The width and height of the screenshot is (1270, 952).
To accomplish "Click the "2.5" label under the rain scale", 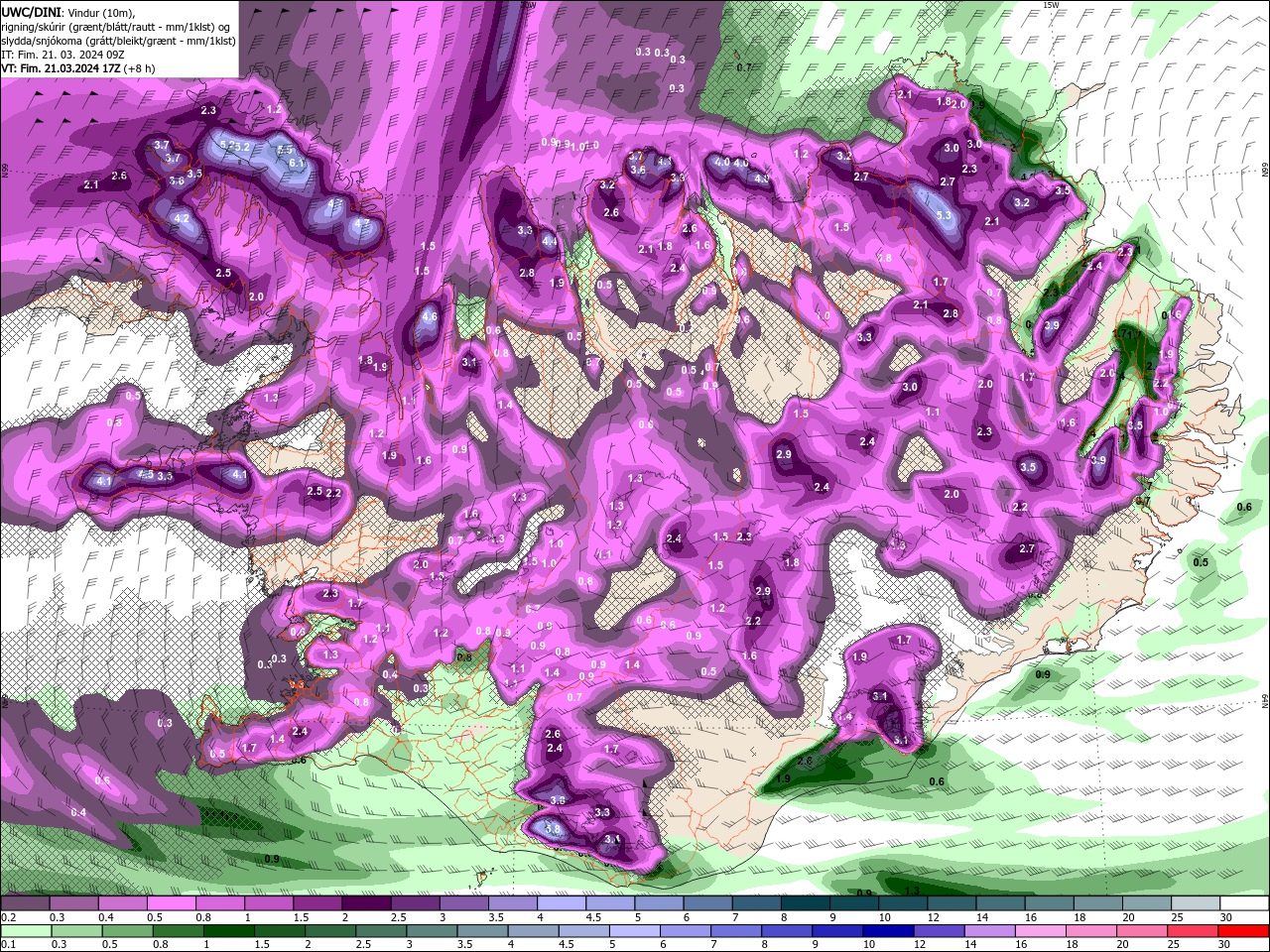I will tap(363, 944).
